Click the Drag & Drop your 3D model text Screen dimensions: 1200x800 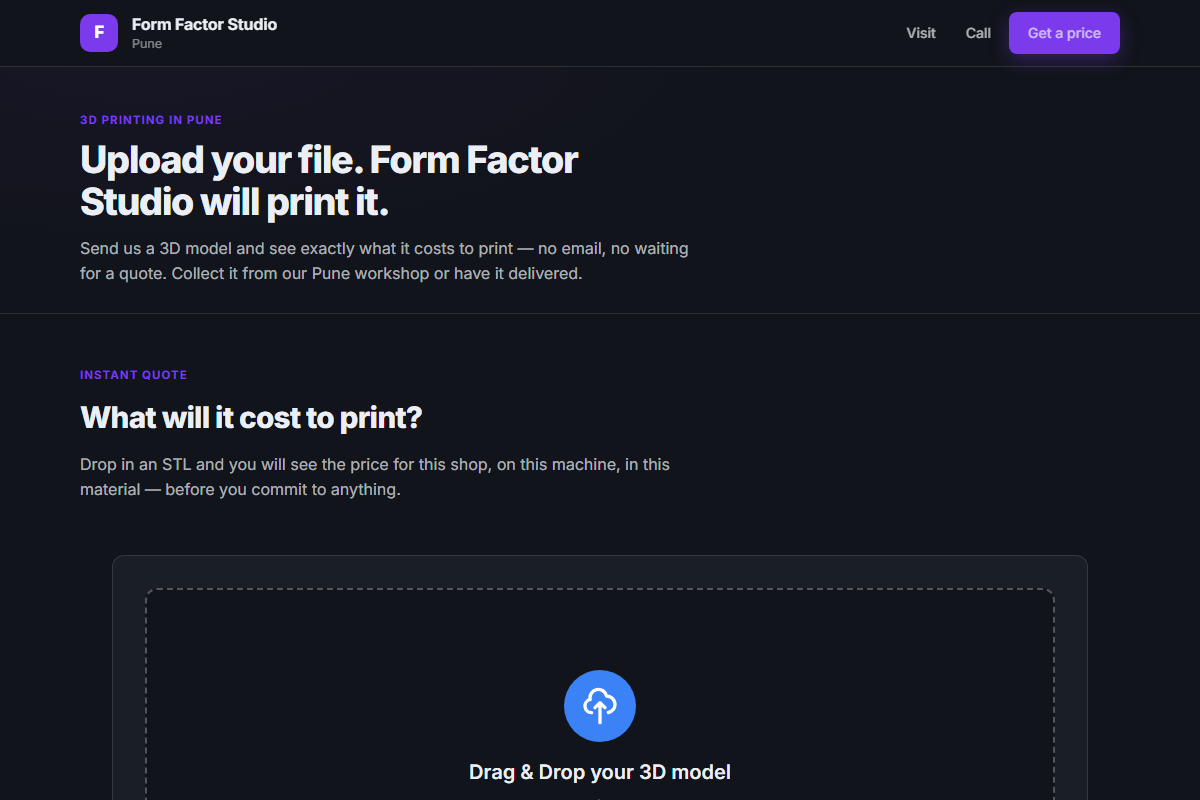click(x=600, y=772)
